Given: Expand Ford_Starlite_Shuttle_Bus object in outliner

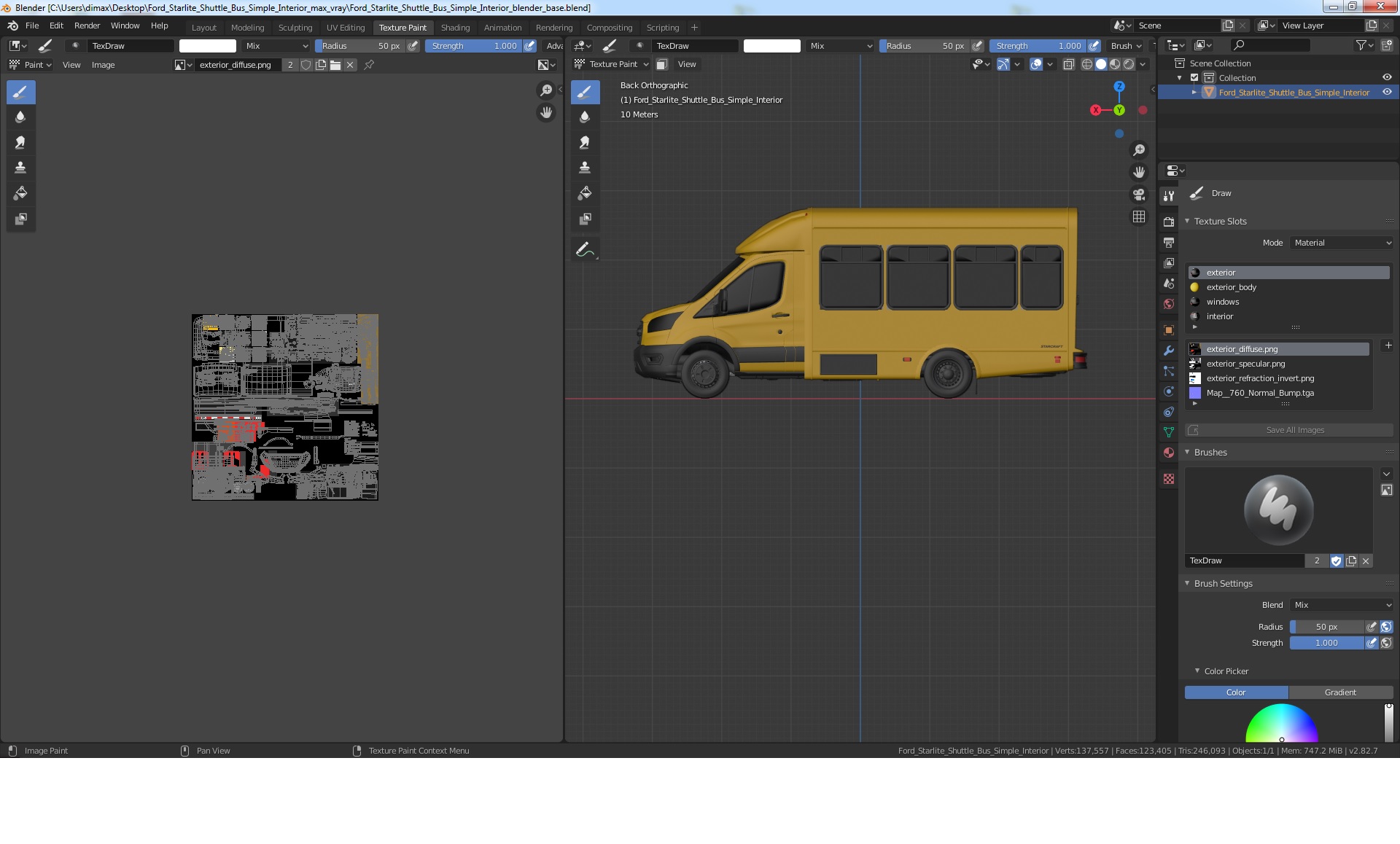Looking at the screenshot, I should coord(1194,93).
